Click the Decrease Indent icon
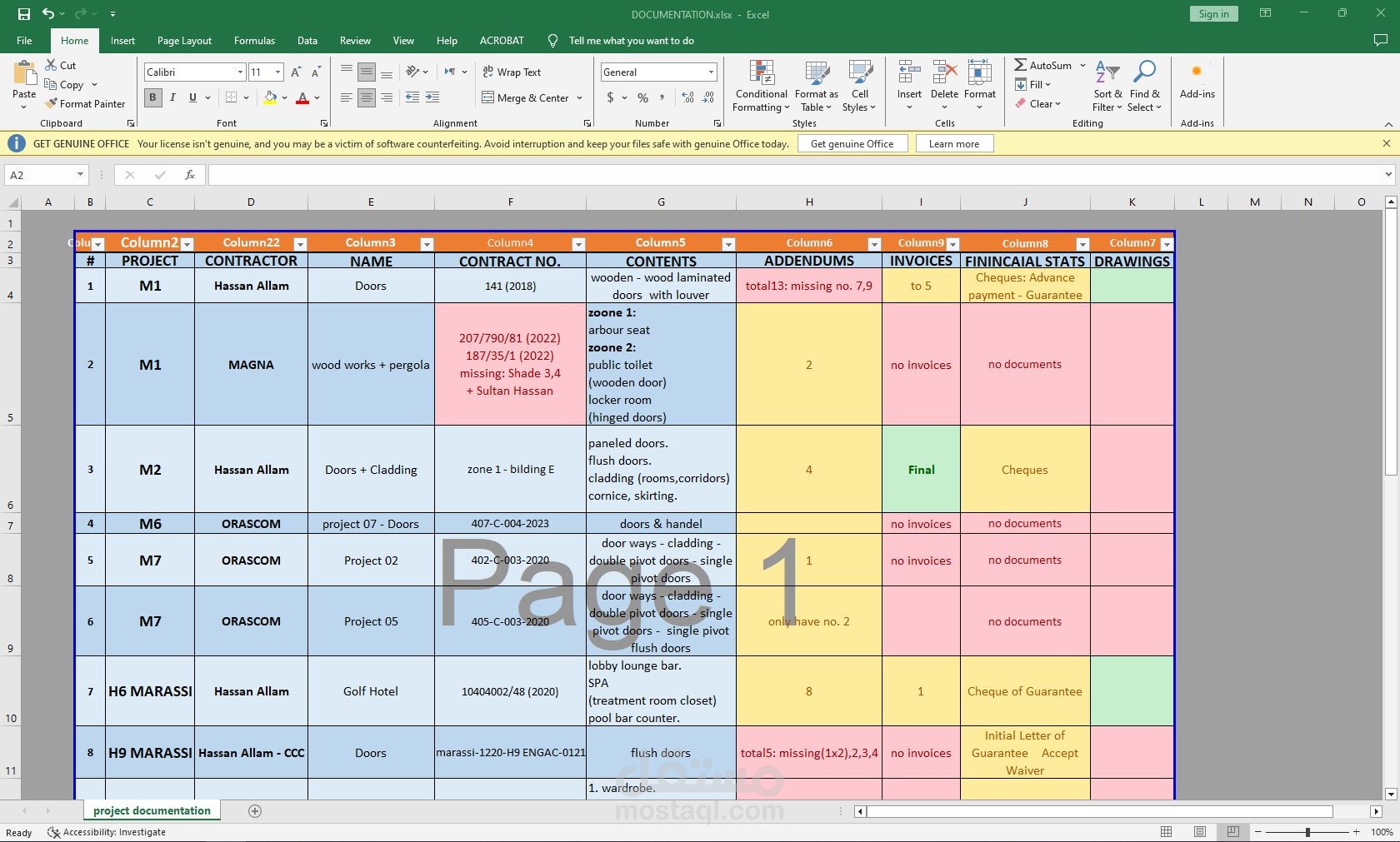This screenshot has height=842, width=1400. (412, 97)
